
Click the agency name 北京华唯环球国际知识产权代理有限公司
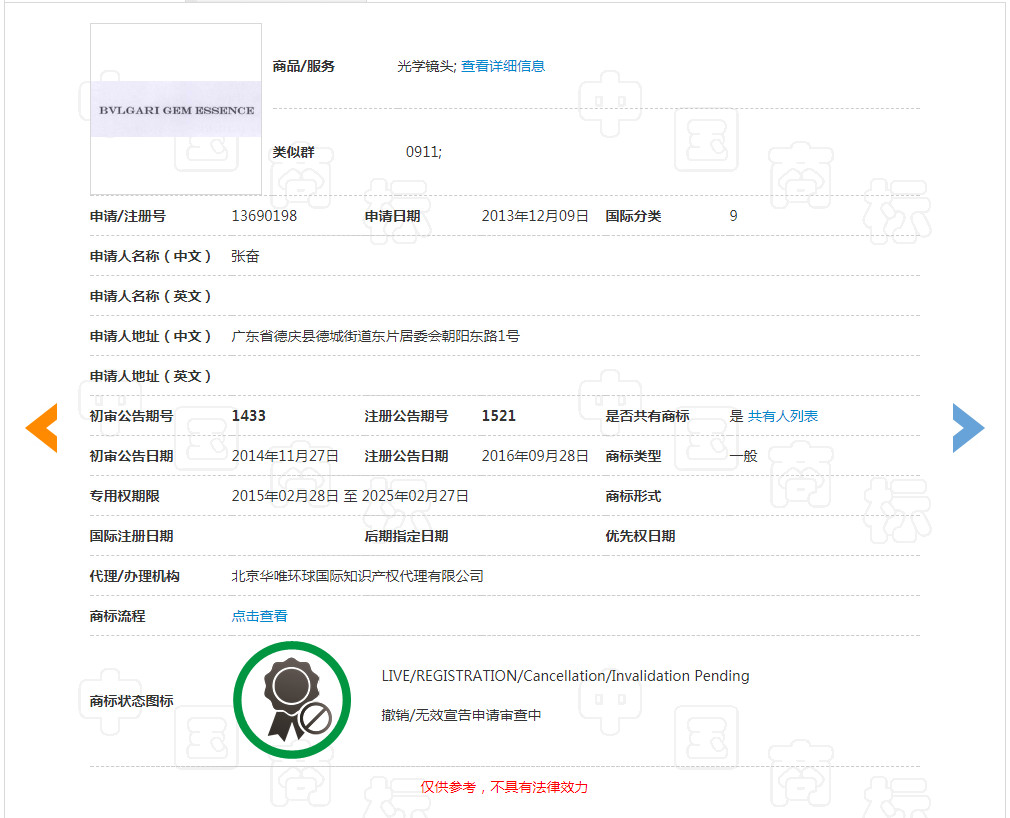point(357,576)
